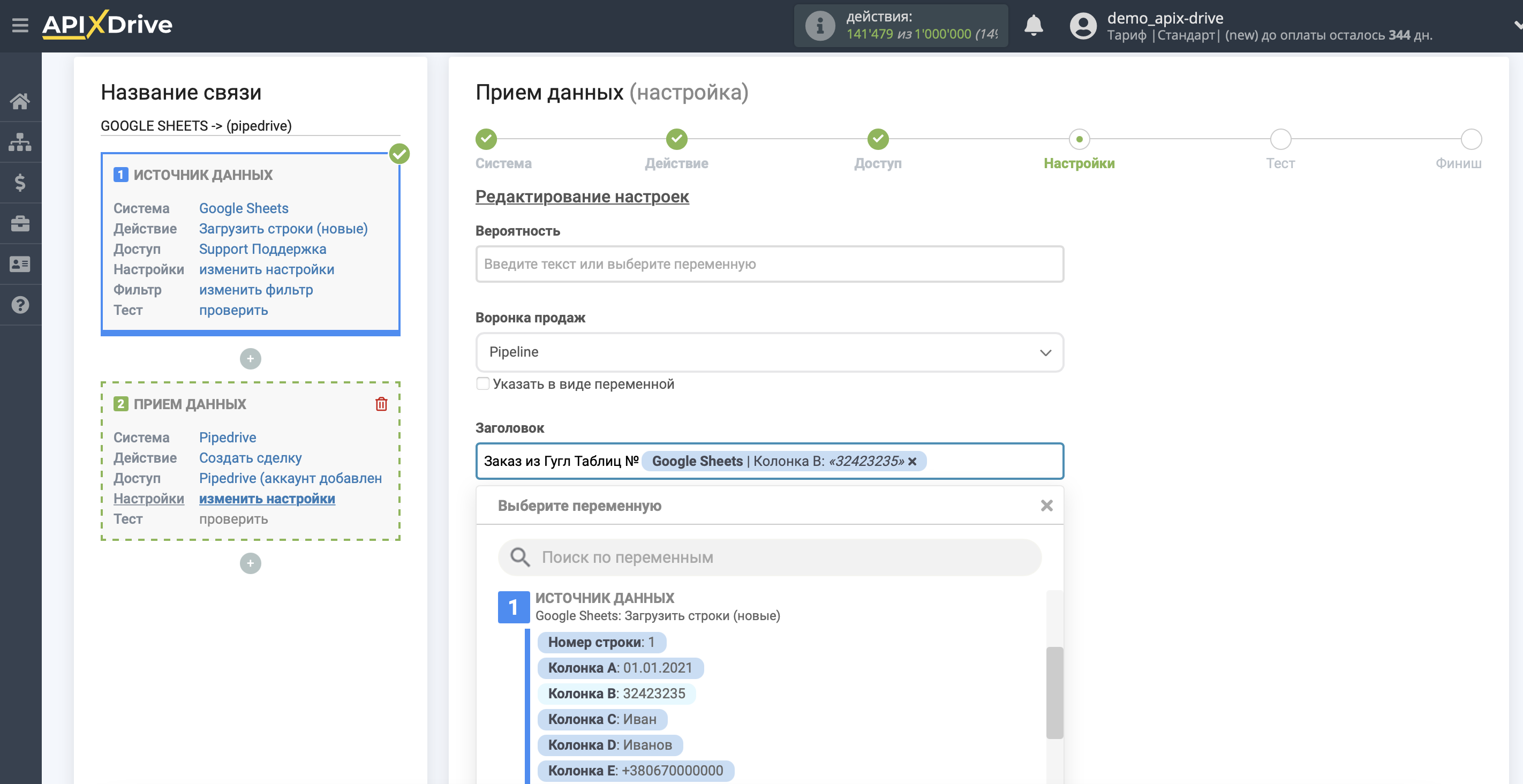Click the actions counter 141'479
1523x784 pixels.
pyautogui.click(x=869, y=34)
